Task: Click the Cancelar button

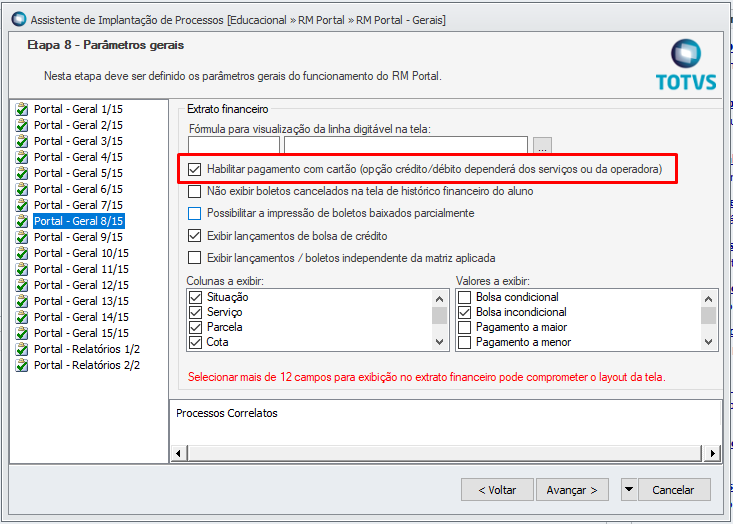Action: coord(674,489)
